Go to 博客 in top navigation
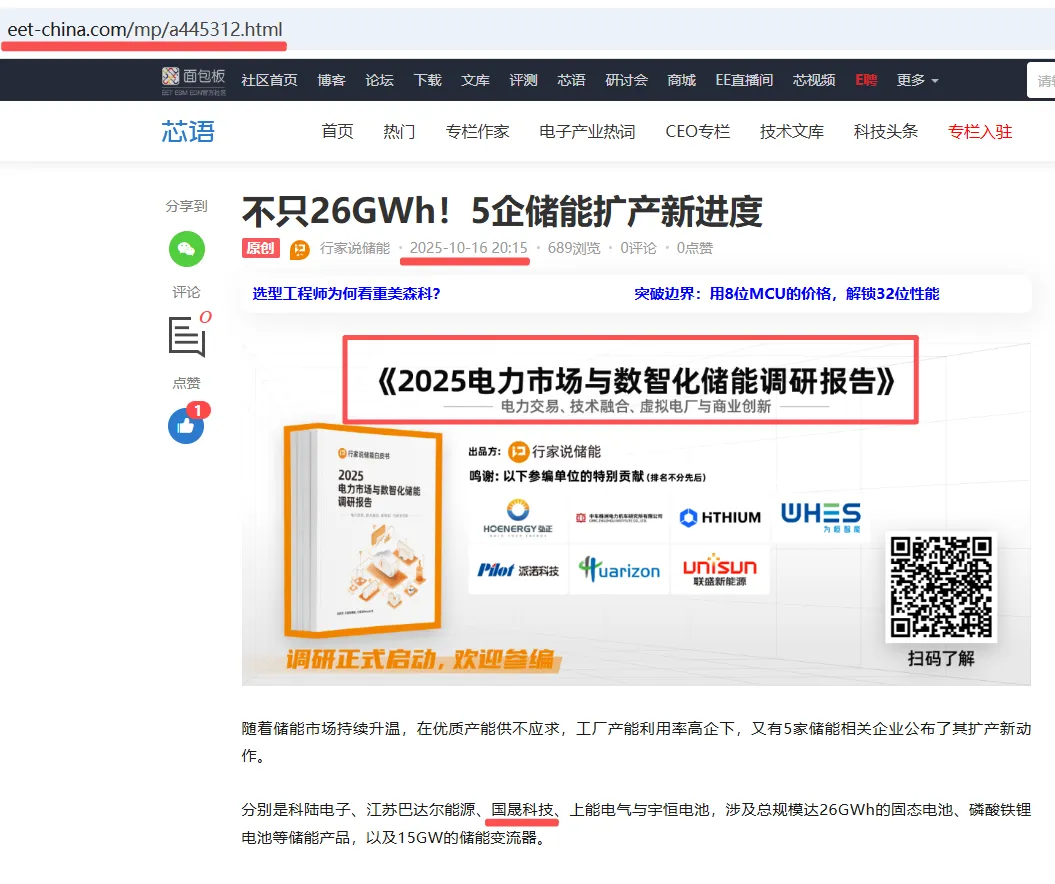Image resolution: width=1055 pixels, height=884 pixels. coord(331,80)
